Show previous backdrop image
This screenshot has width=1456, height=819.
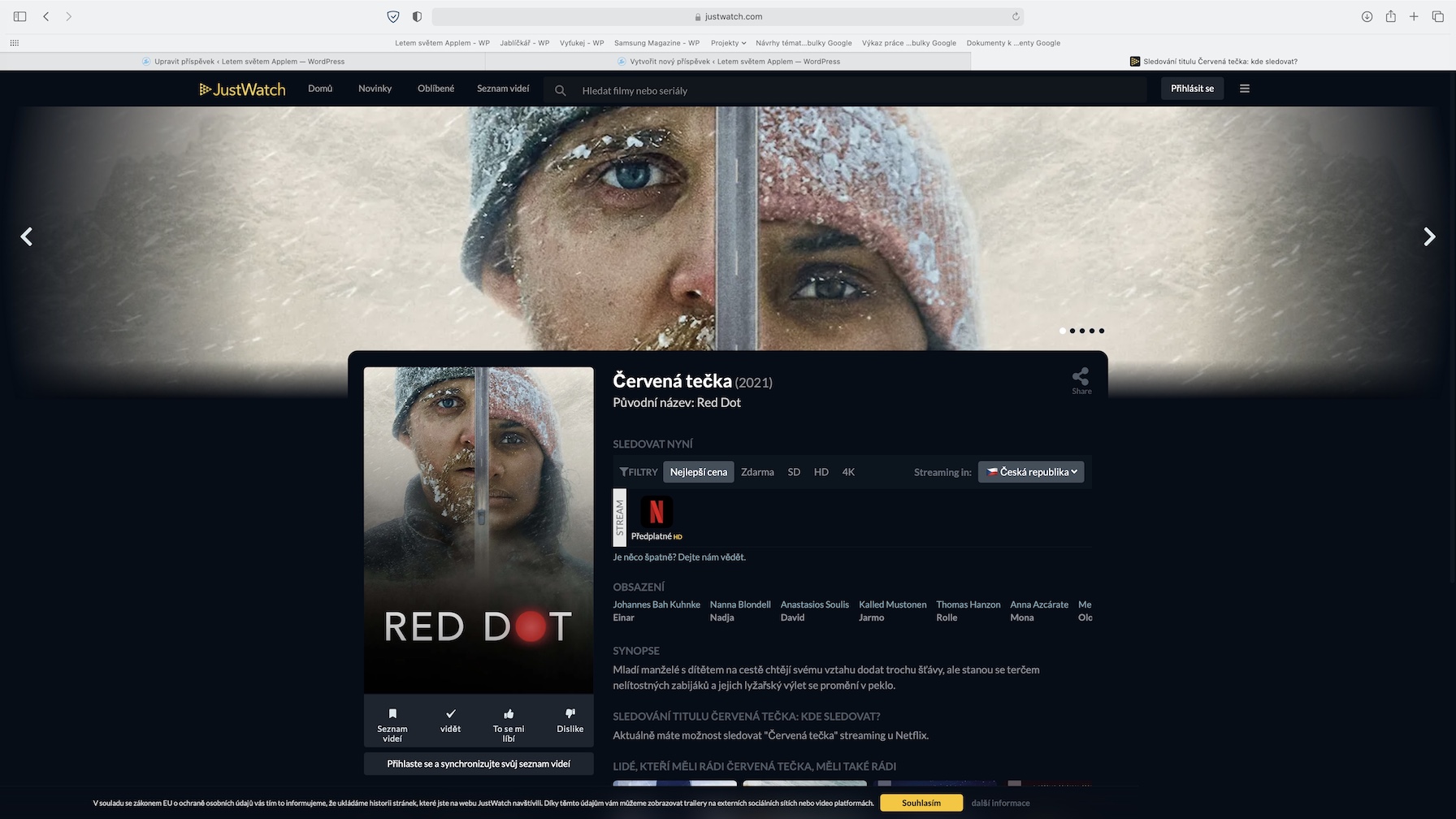(x=27, y=236)
